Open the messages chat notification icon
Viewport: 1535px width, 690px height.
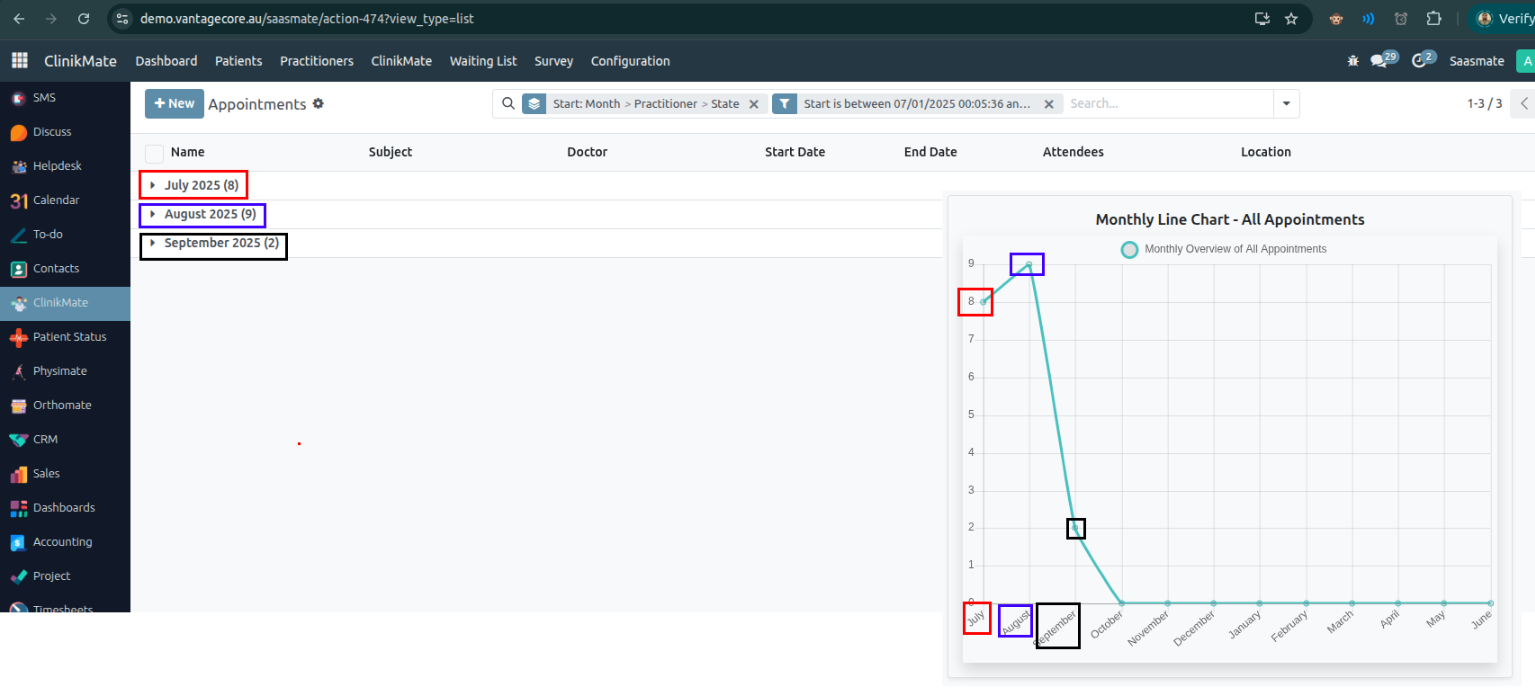1380,61
